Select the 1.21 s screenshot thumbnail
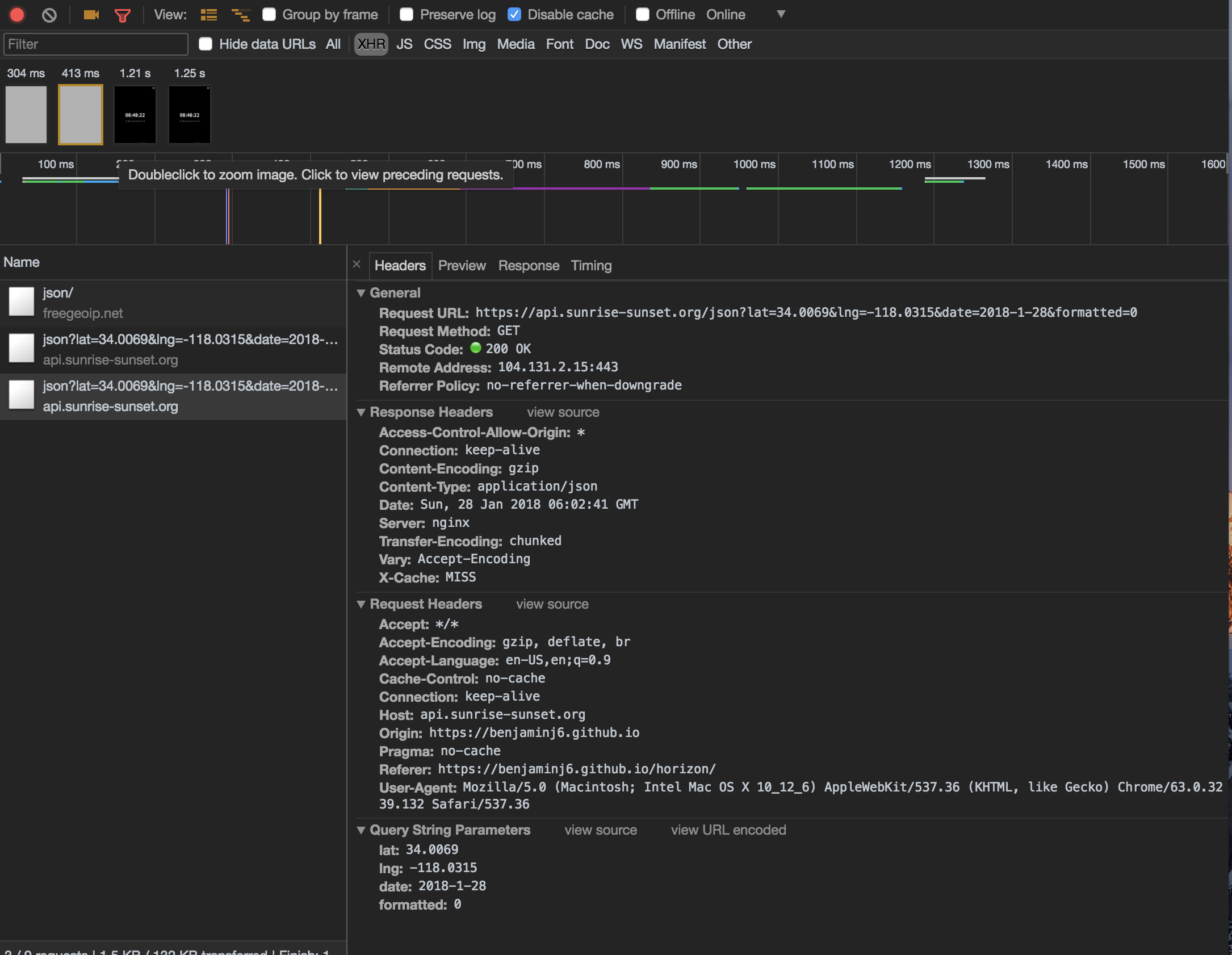 point(135,115)
